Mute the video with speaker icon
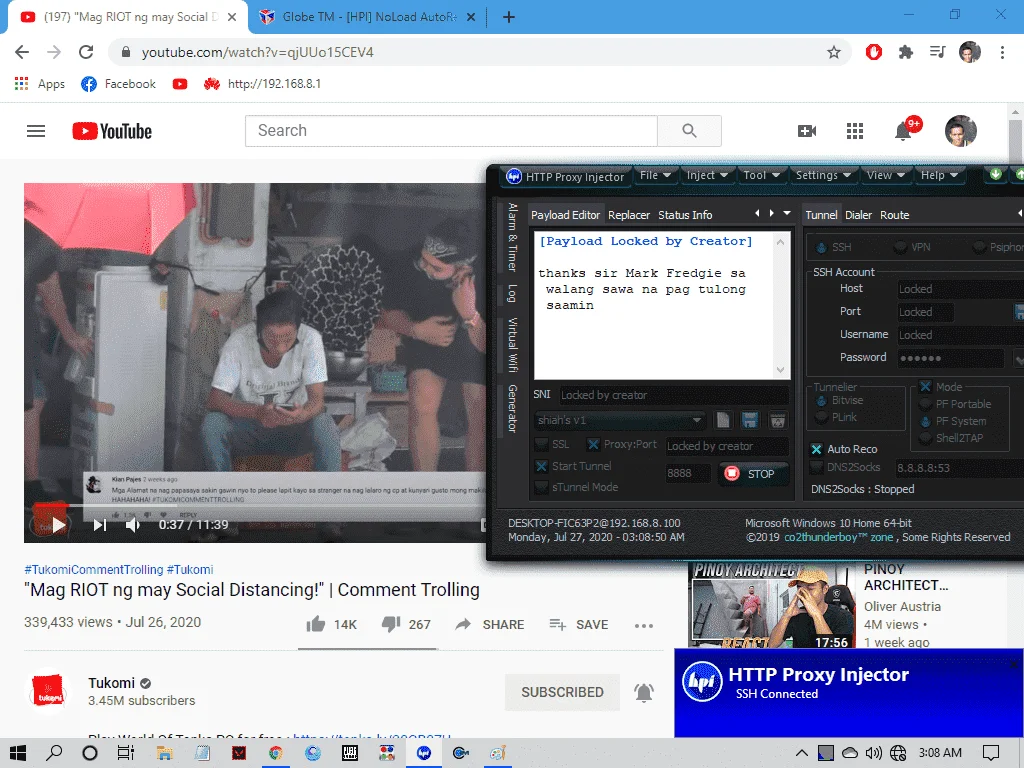Viewport: 1024px width, 768px height. (133, 524)
